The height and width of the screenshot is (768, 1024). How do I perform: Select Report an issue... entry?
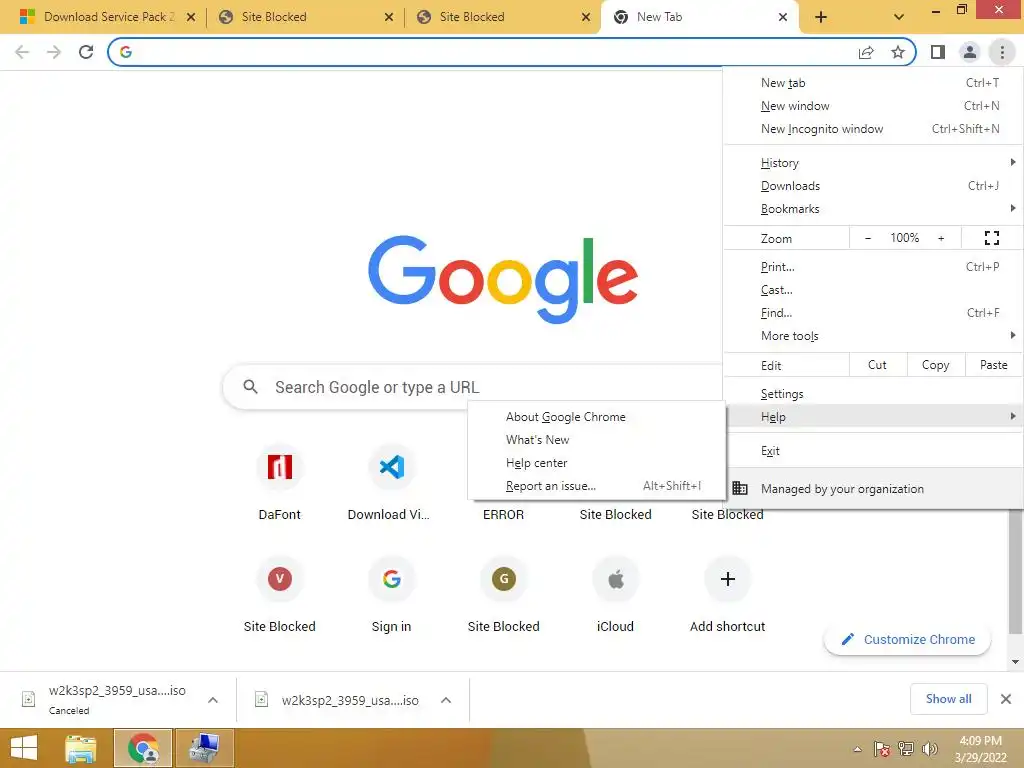(x=597, y=486)
